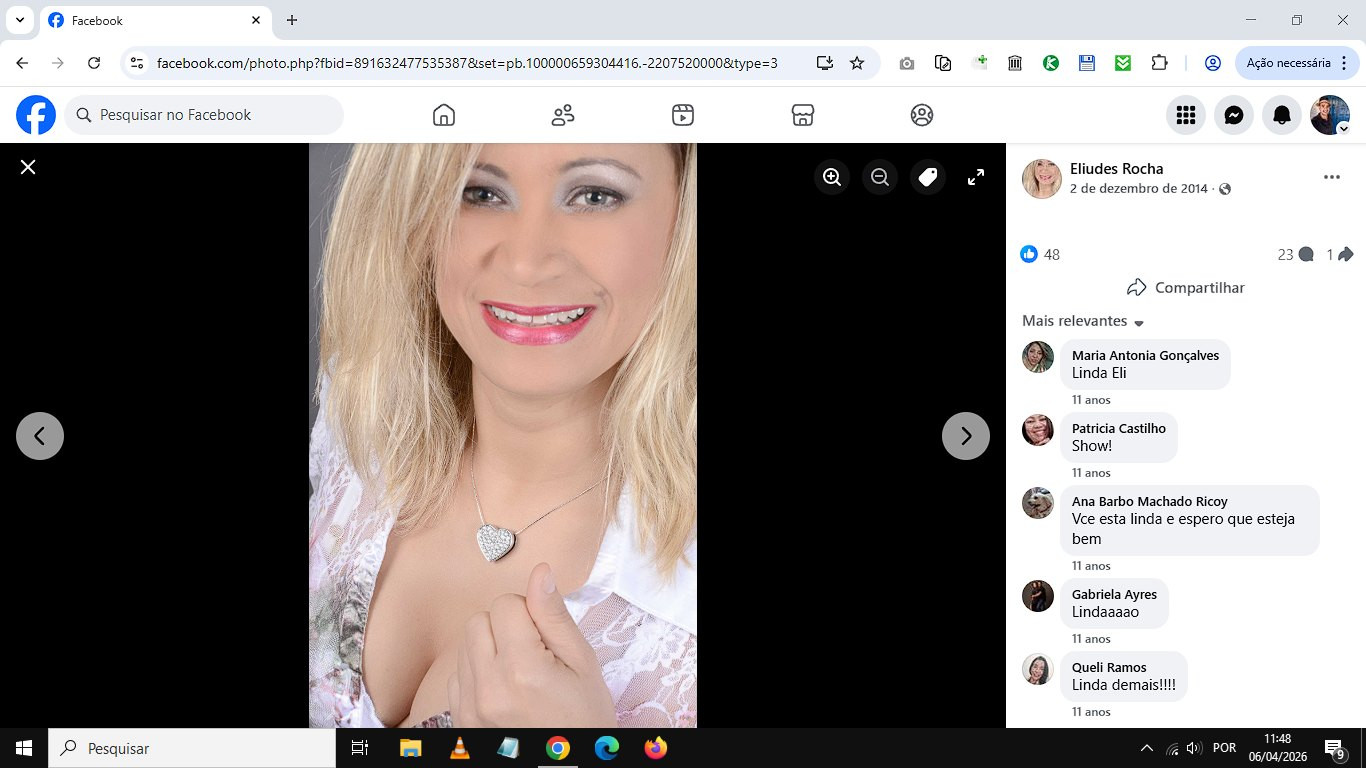This screenshot has height=768, width=1366.
Task: Go to the next photo
Action: (965, 436)
